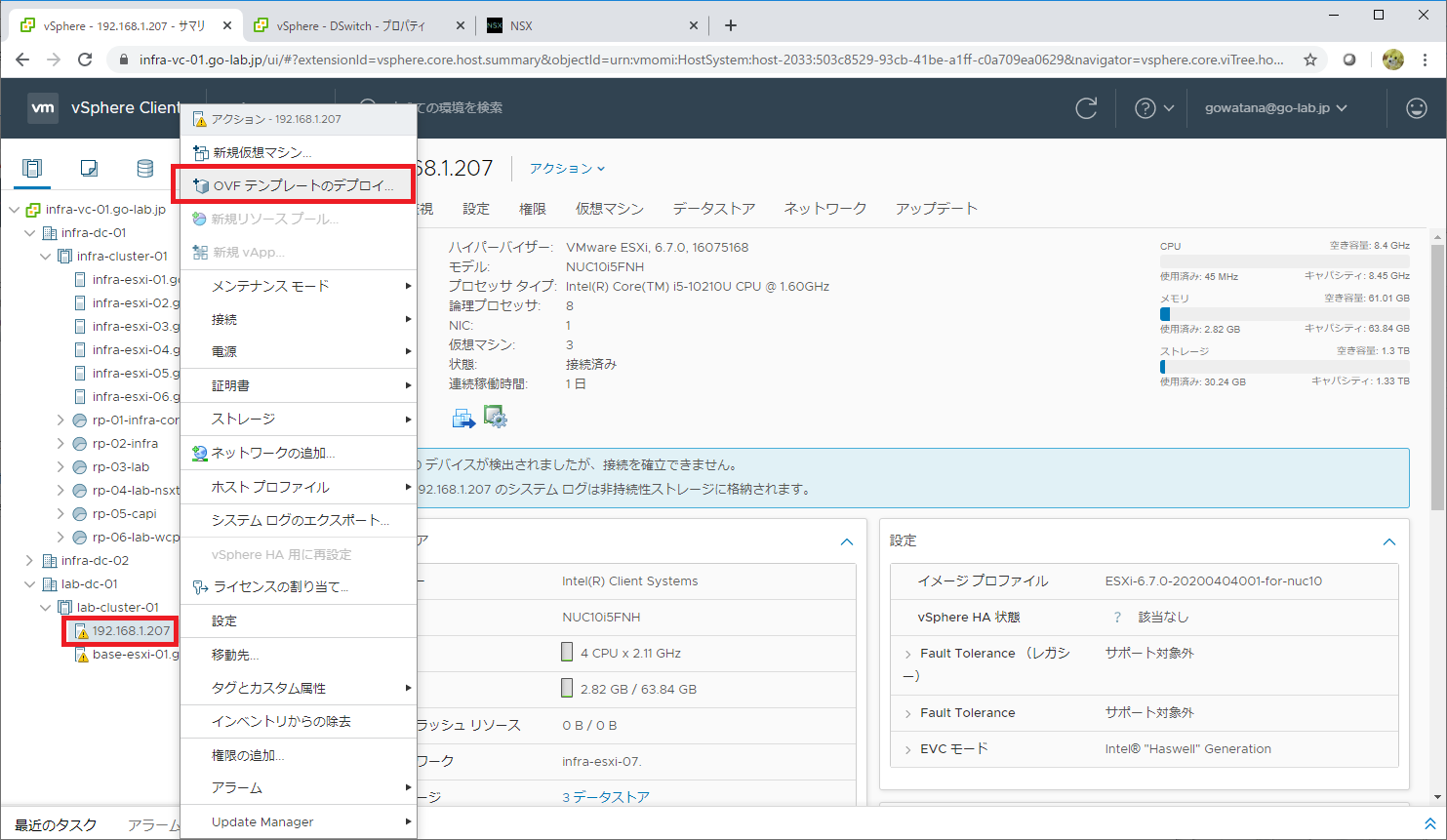Screen dimensions: 1447x840
Task: Expand EVC モード row
Action: click(908, 749)
